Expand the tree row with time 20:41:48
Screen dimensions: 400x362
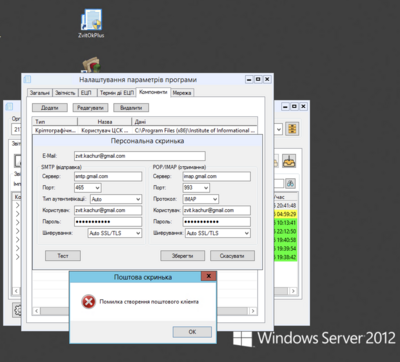(17, 205)
